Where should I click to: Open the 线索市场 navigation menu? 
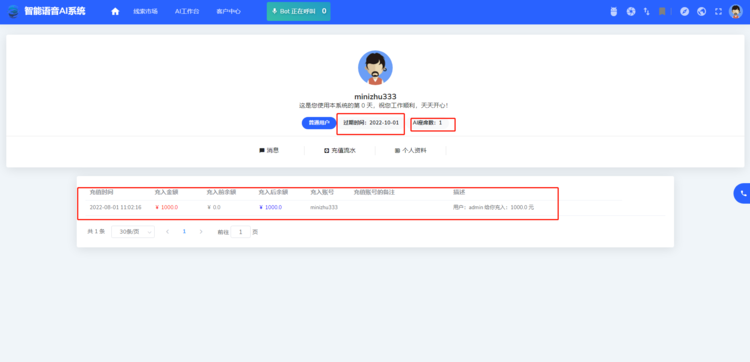[x=145, y=11]
